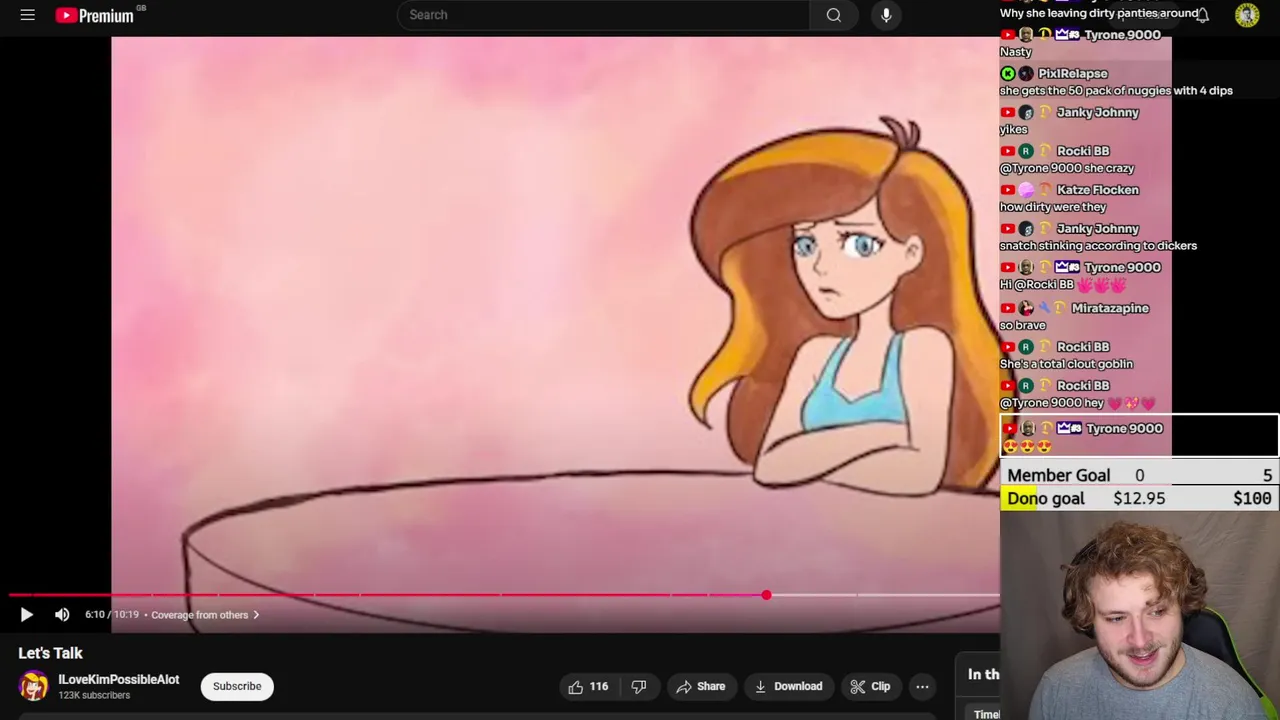Image resolution: width=1280 pixels, height=720 pixels.
Task: Click the Search input field
Action: click(603, 15)
